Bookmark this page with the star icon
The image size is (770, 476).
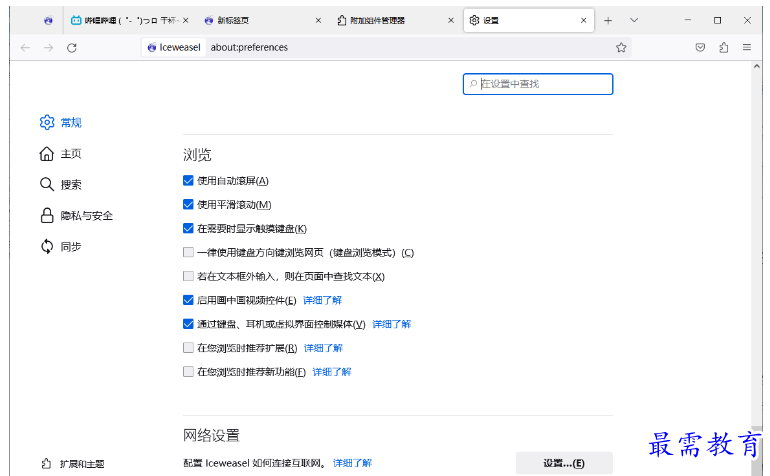[621, 47]
